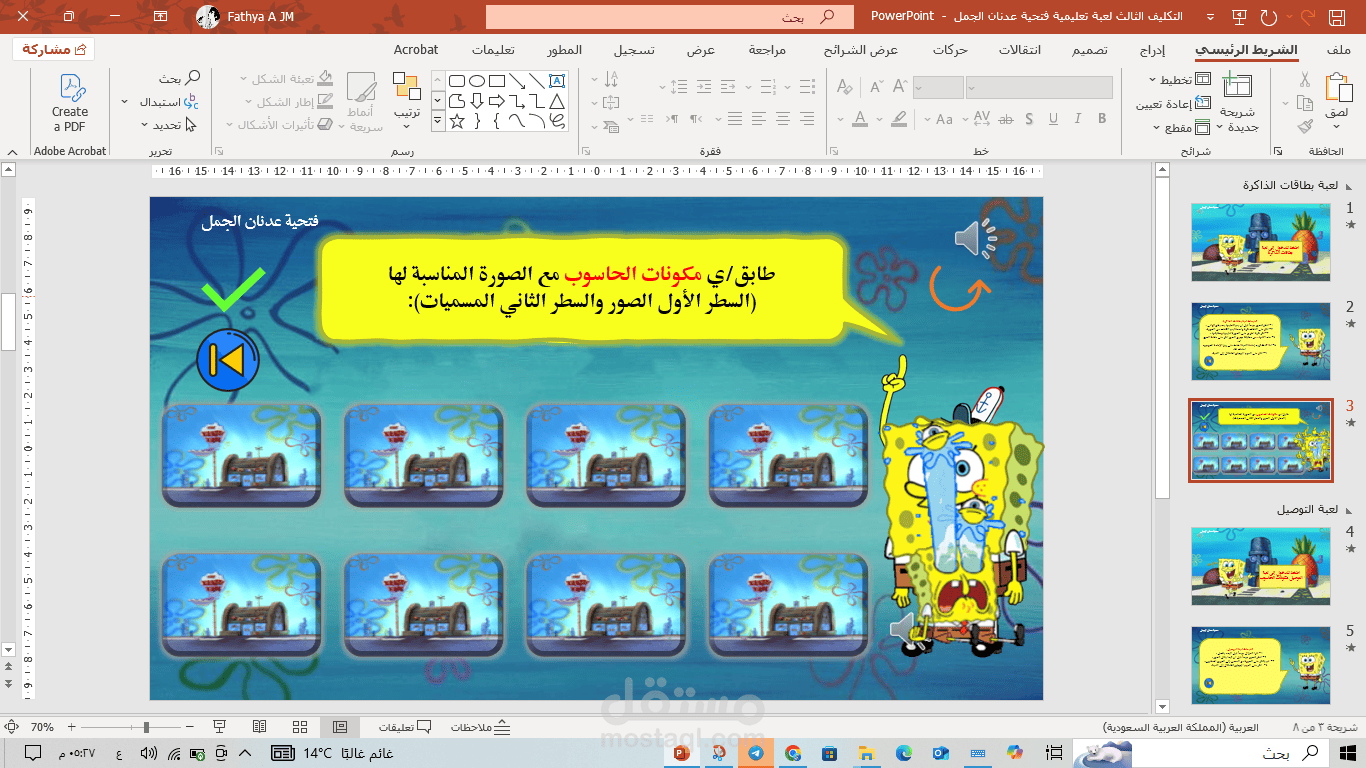Click the orange circular replay arrow on the slide

coord(960,288)
